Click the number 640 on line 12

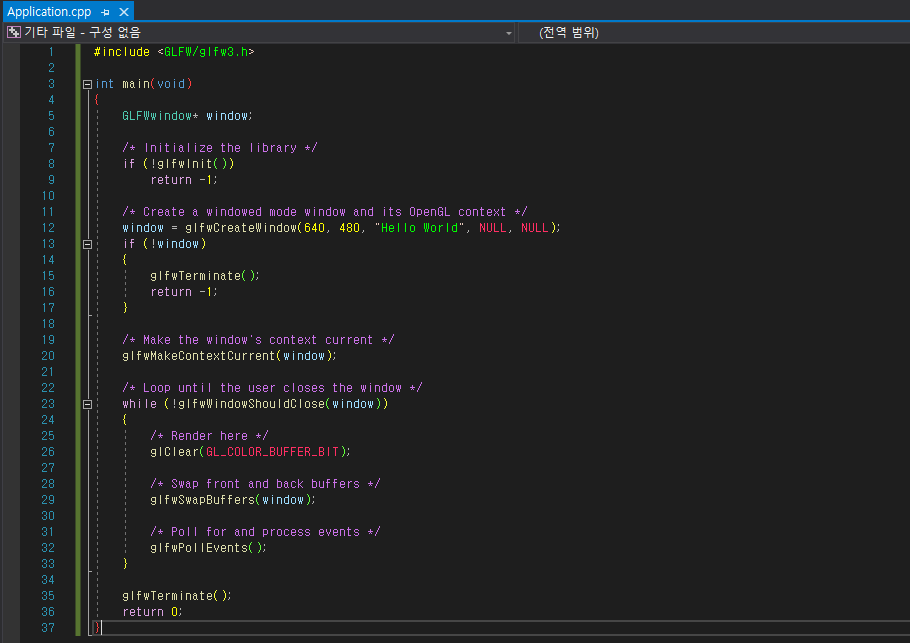(x=315, y=228)
